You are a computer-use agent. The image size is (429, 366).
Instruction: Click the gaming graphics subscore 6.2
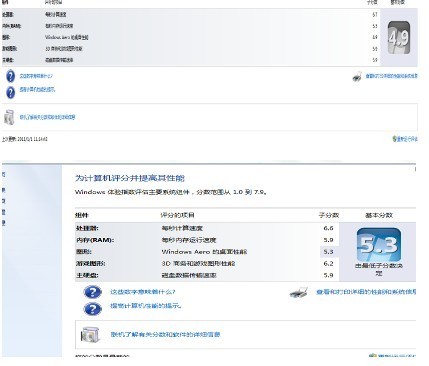click(x=328, y=263)
